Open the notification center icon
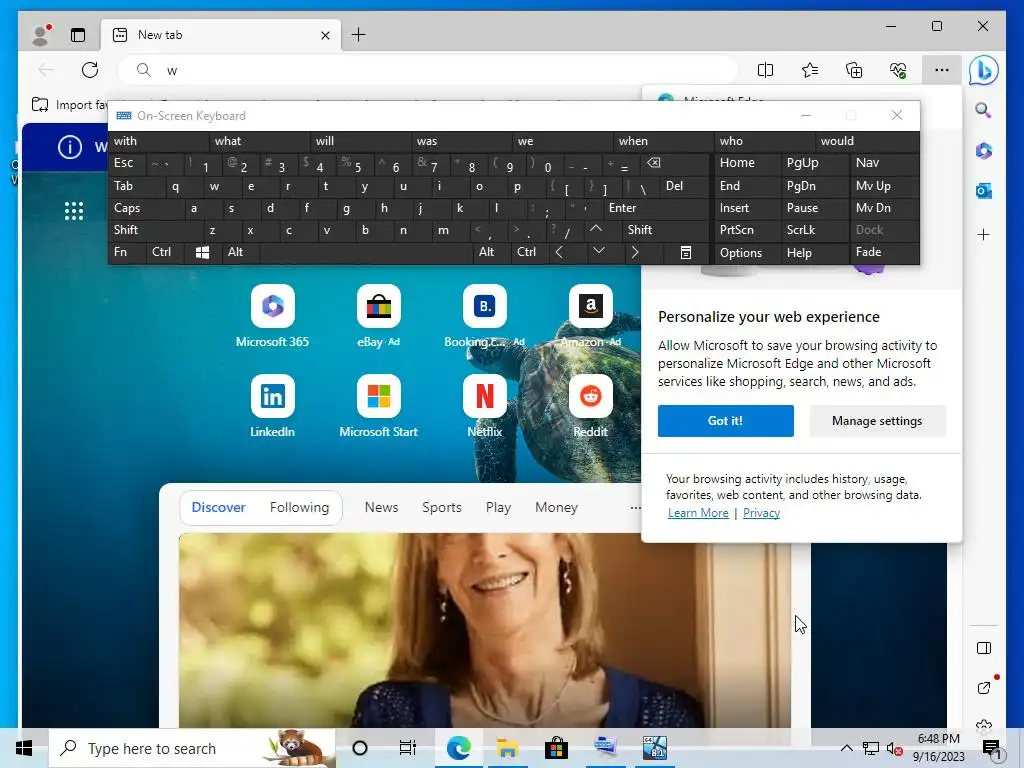1024x768 pixels. click(992, 748)
